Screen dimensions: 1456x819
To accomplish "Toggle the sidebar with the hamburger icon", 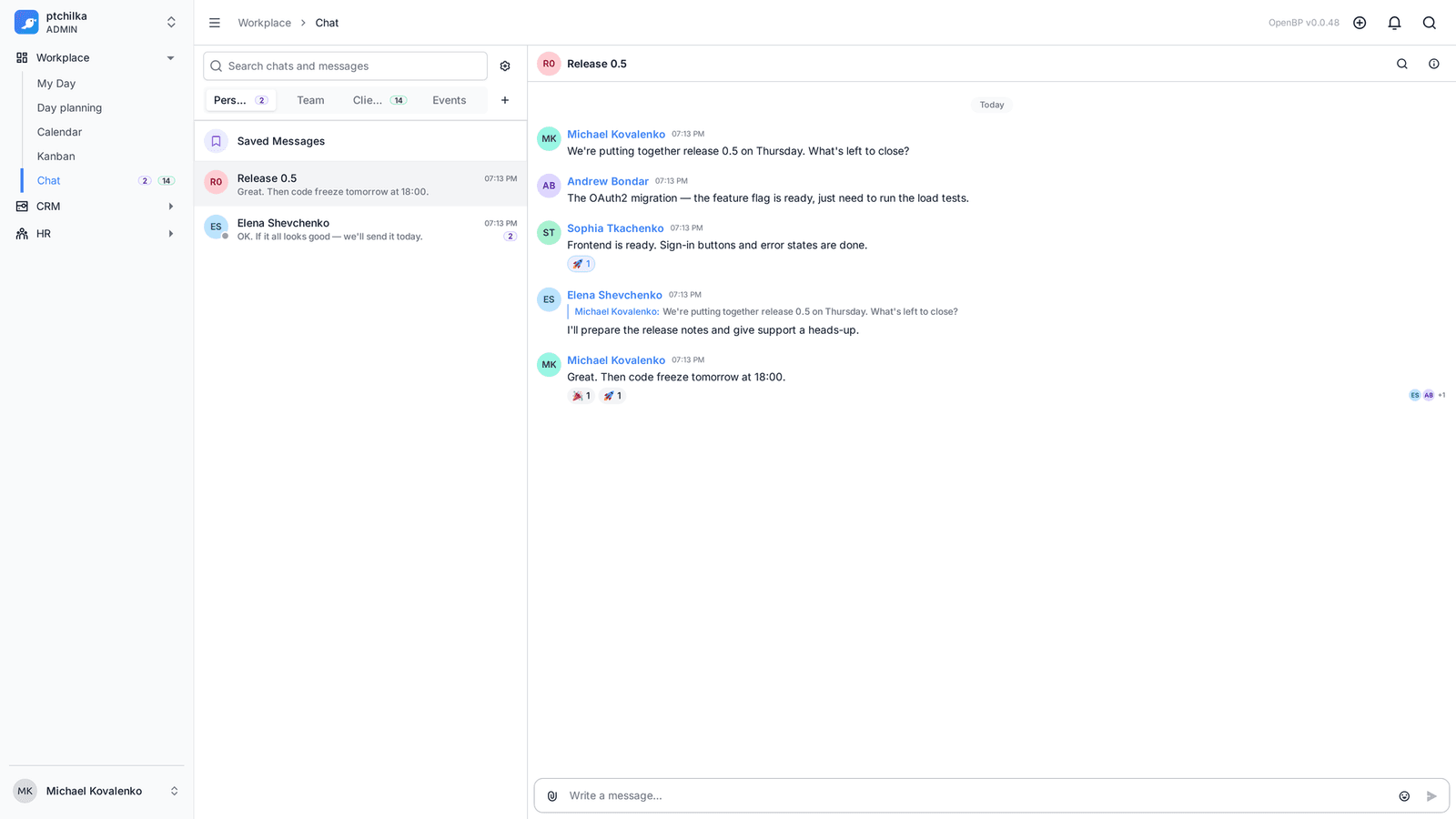I will [x=215, y=23].
